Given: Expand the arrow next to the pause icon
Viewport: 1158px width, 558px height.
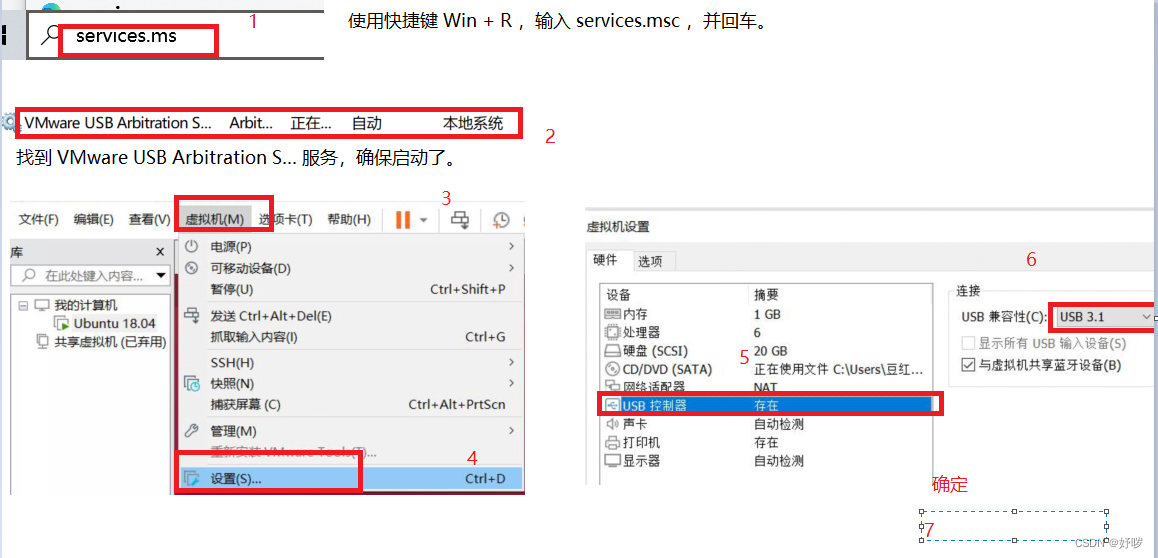Looking at the screenshot, I should click(424, 220).
